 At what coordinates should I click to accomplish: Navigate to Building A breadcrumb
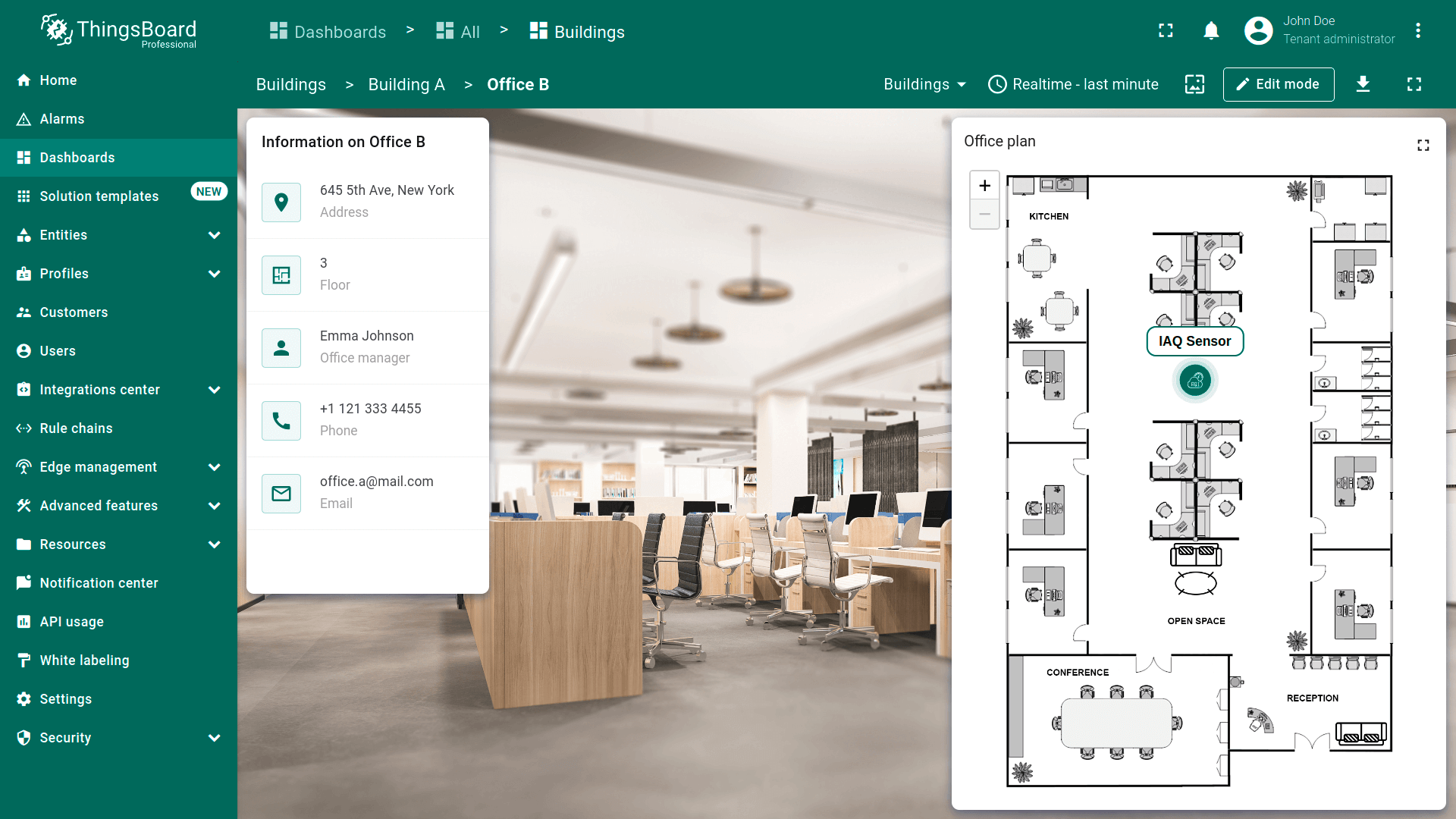(x=406, y=85)
